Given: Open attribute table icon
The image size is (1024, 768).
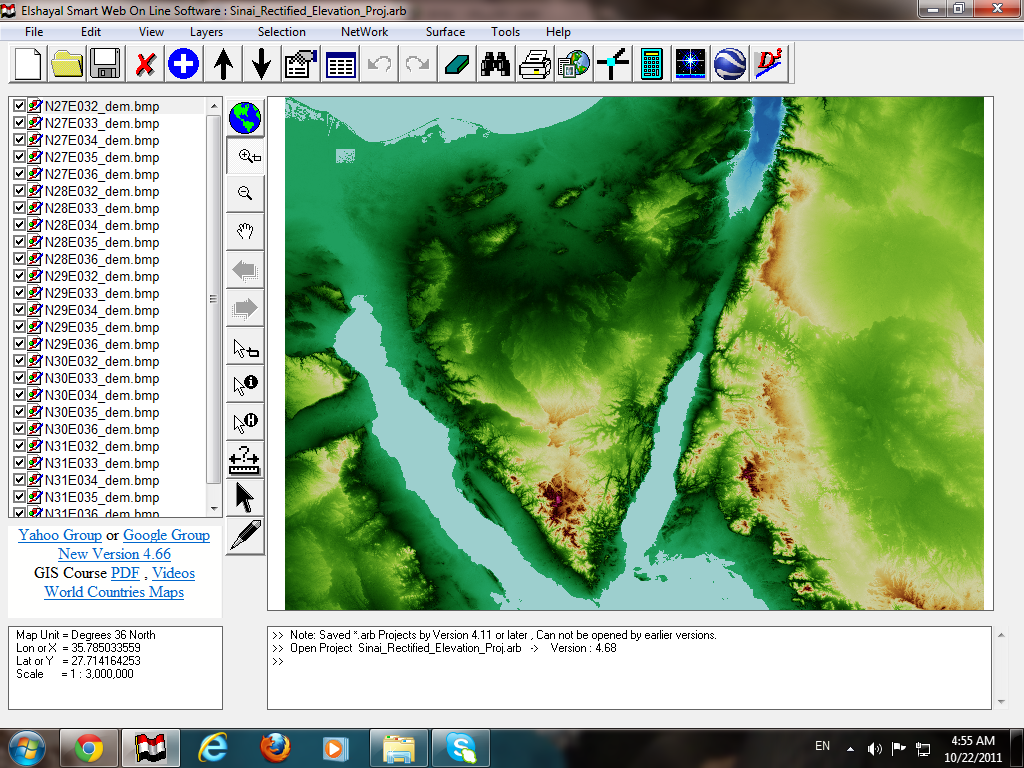Looking at the screenshot, I should coord(340,64).
